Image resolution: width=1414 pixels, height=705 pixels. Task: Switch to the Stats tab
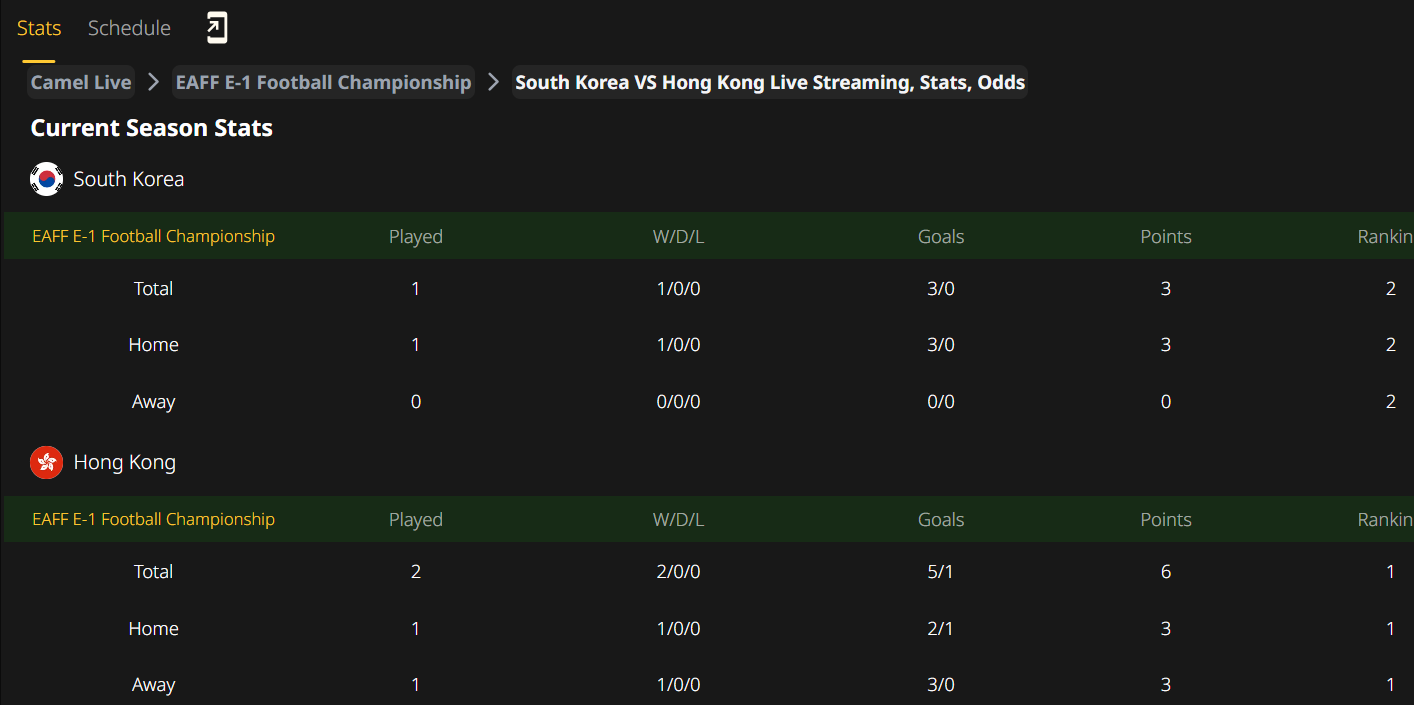(39, 28)
